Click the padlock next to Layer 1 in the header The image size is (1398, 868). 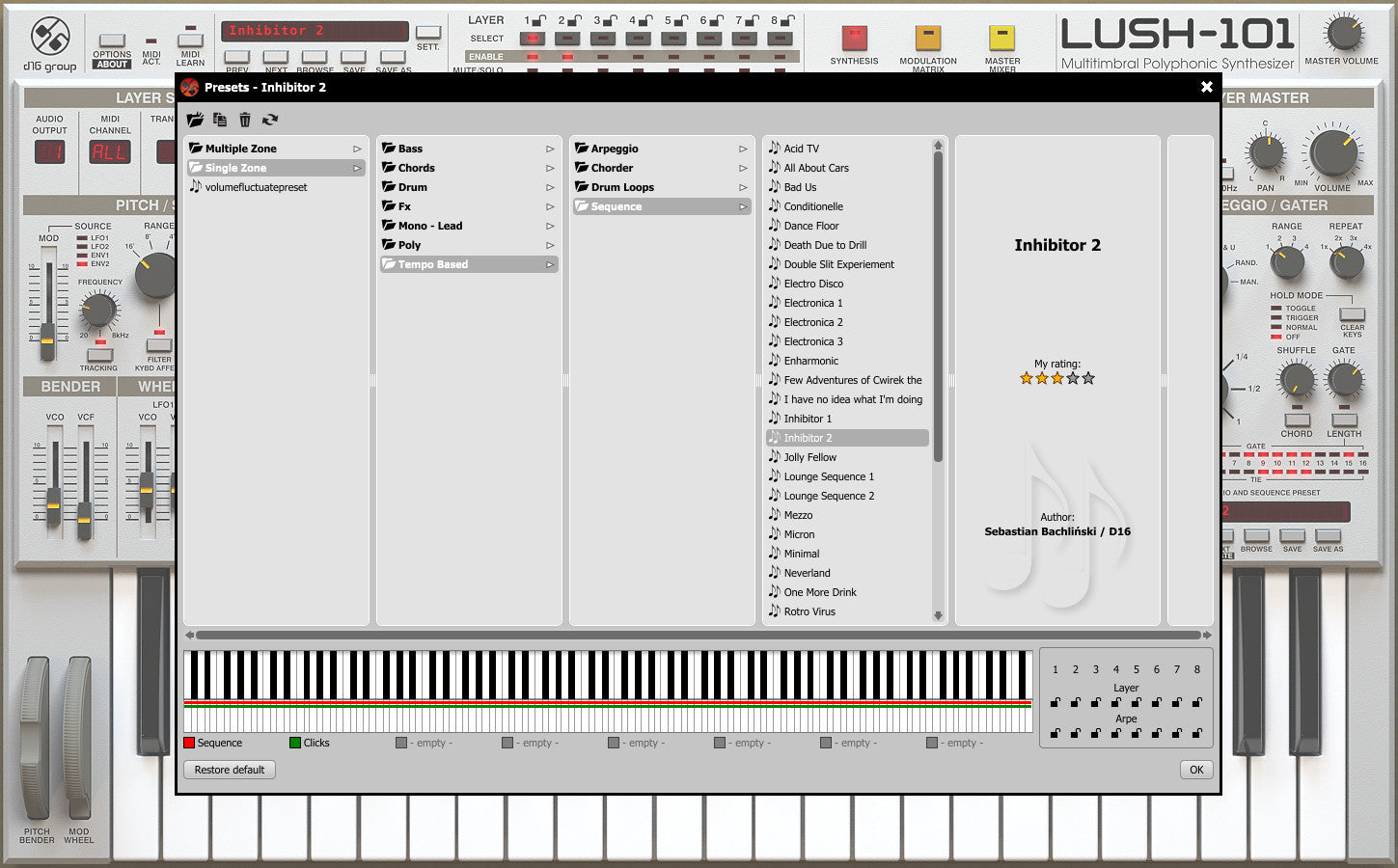(539, 19)
